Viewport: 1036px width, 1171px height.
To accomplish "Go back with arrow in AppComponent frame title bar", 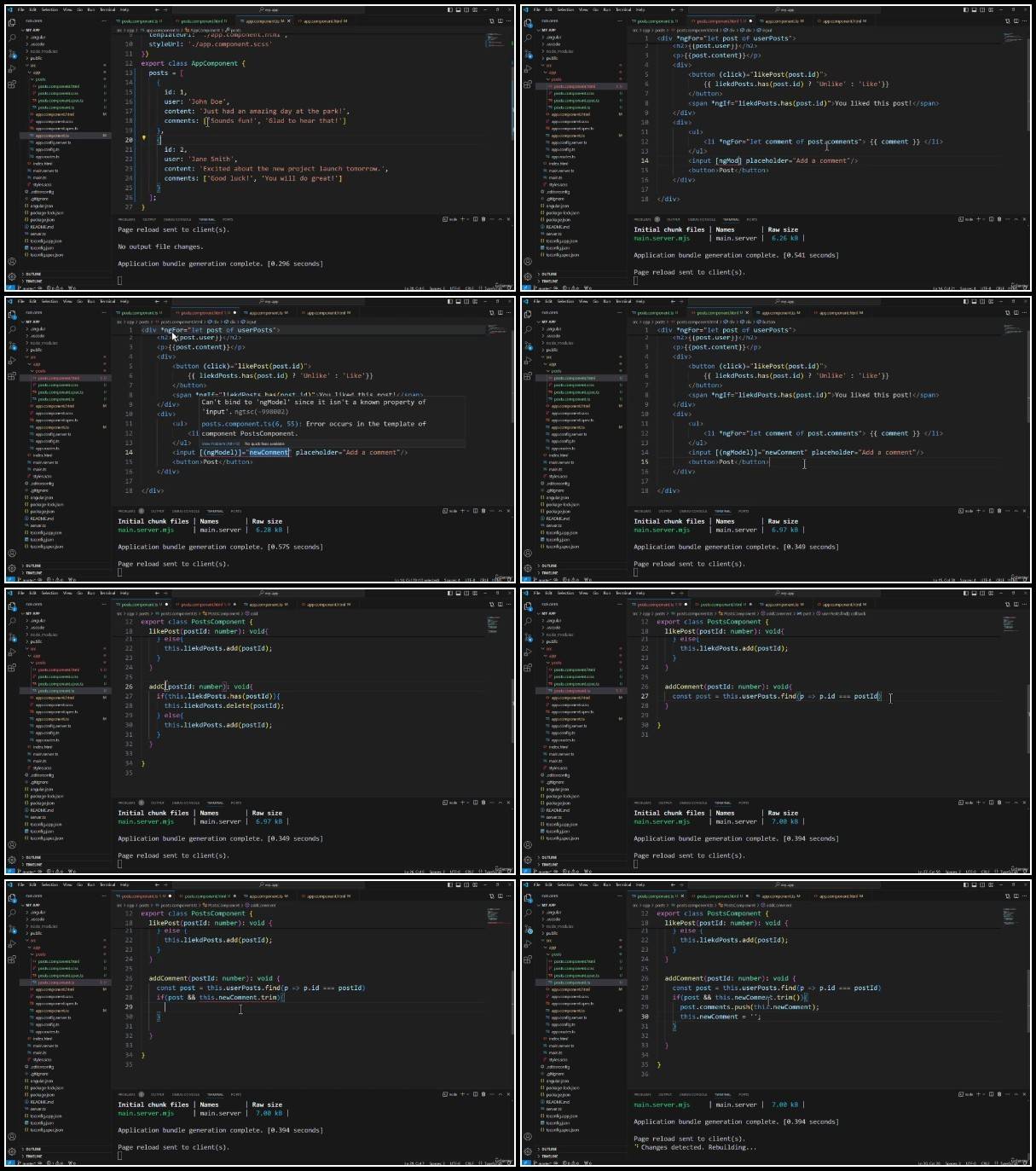I will point(157,9).
